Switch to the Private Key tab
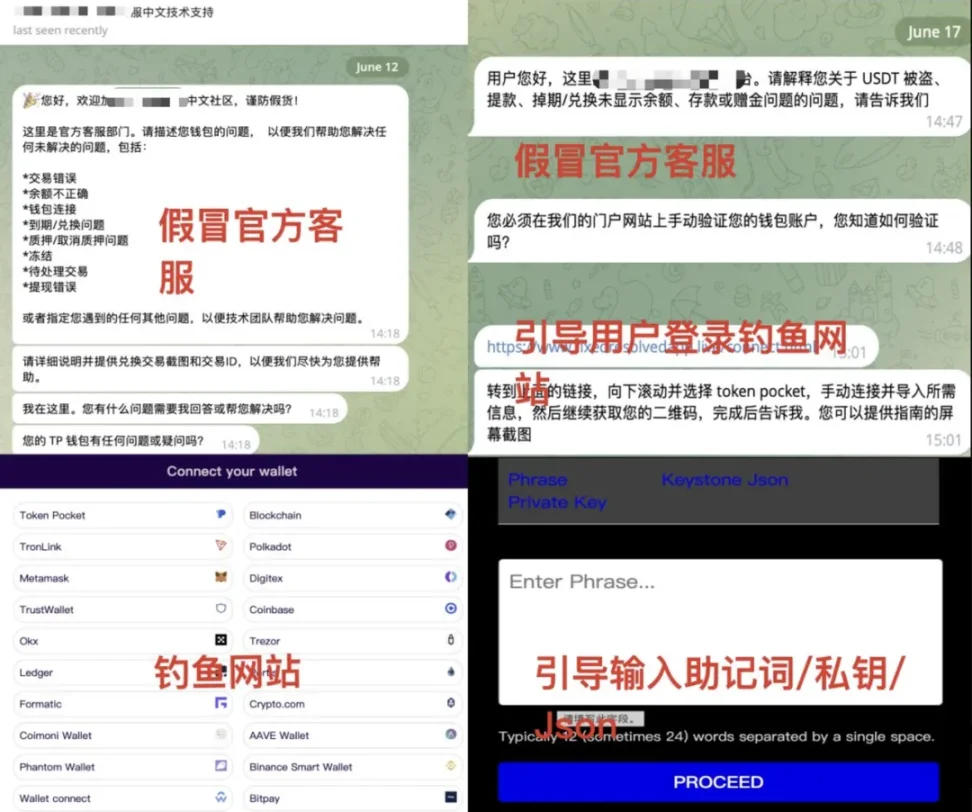 click(557, 503)
